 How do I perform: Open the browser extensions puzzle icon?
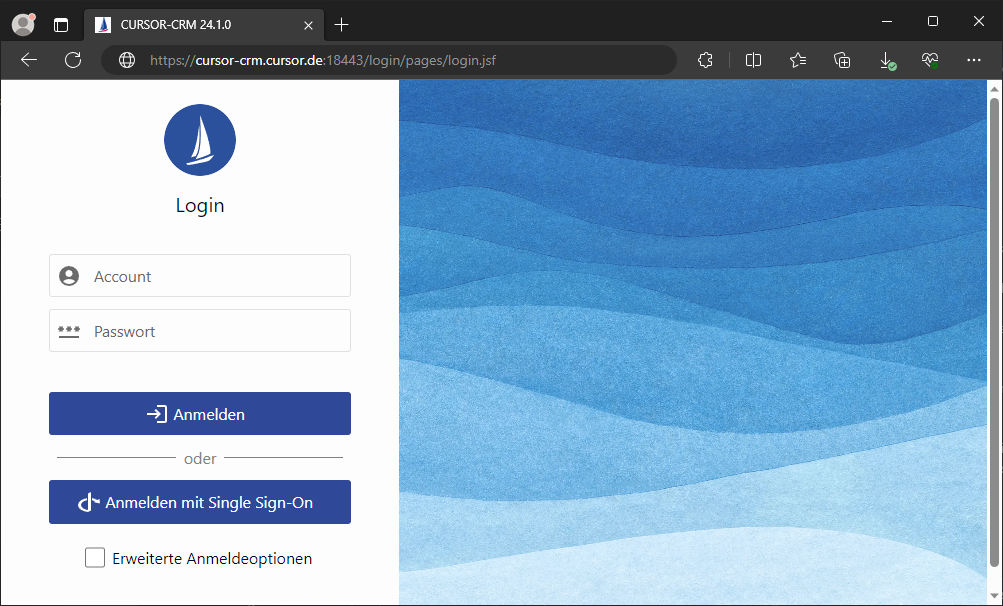[x=705, y=60]
